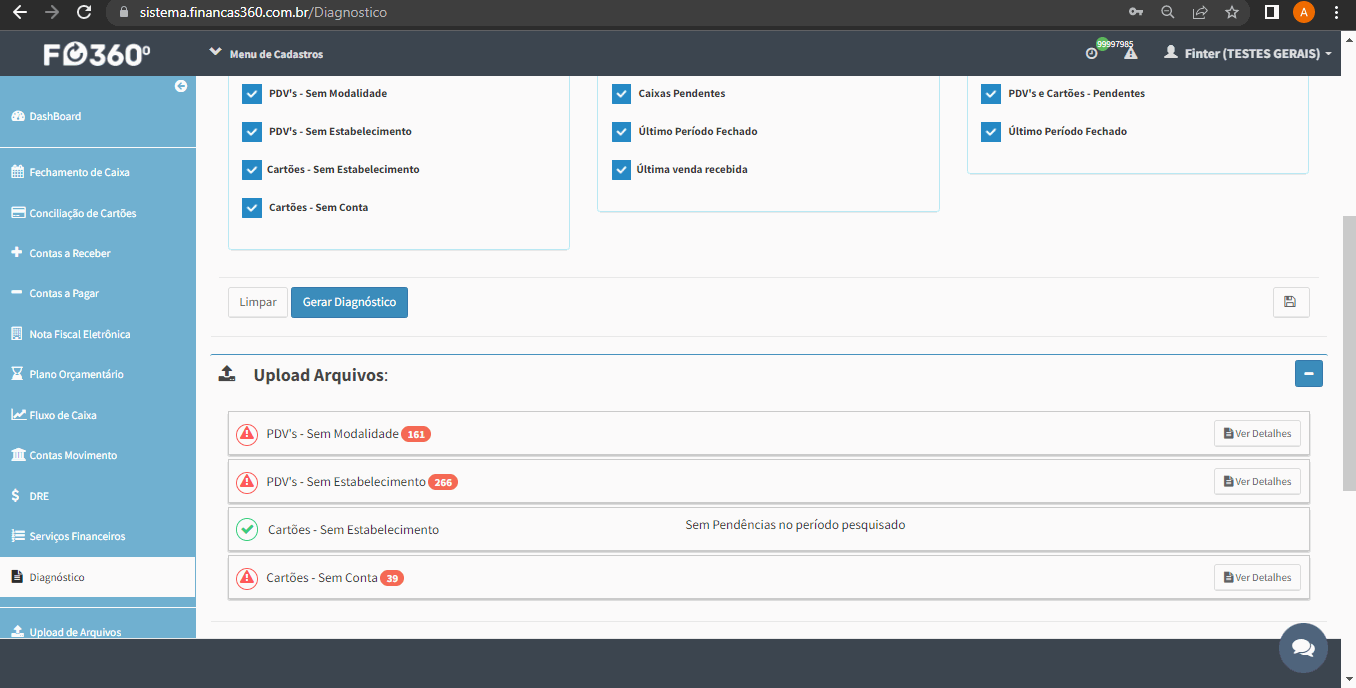Open the warning alerts icon in header
The width and height of the screenshot is (1356, 688).
pos(1130,53)
